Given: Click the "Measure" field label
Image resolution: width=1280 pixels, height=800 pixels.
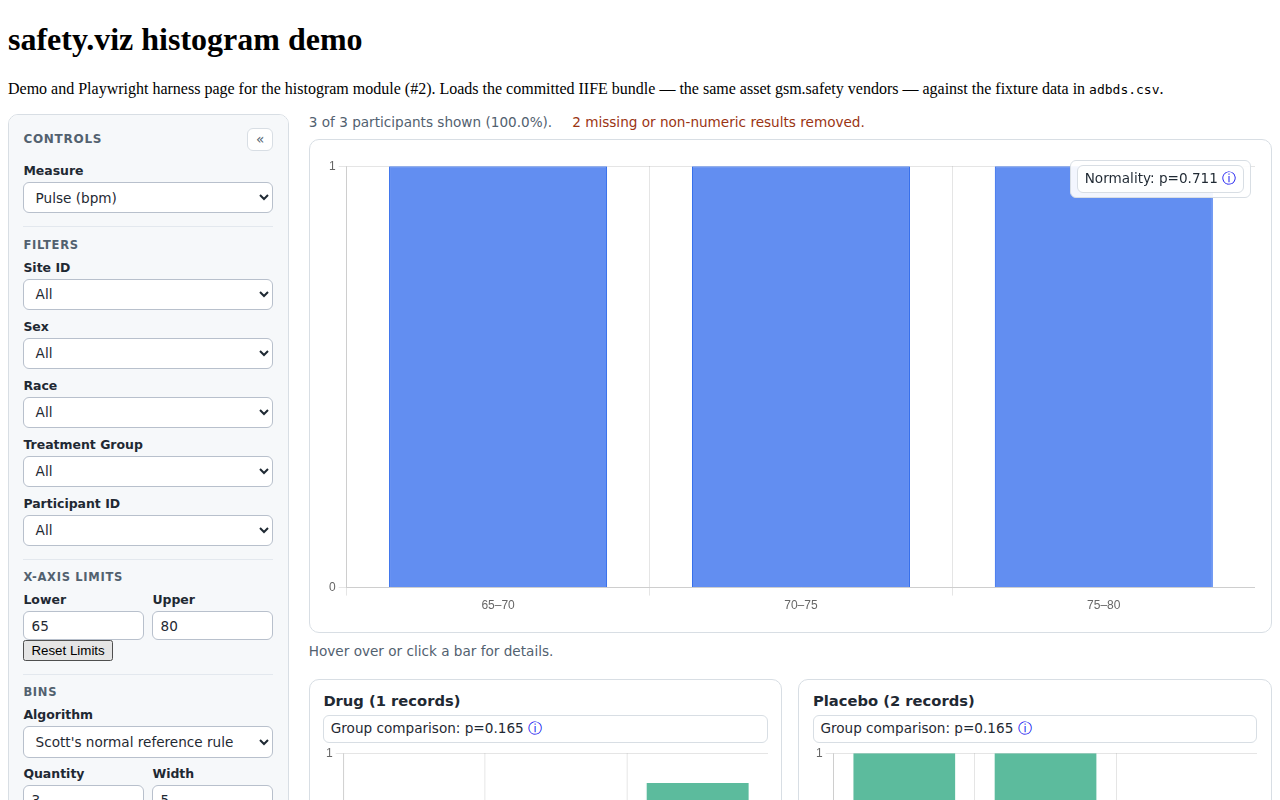Looking at the screenshot, I should click(54, 171).
